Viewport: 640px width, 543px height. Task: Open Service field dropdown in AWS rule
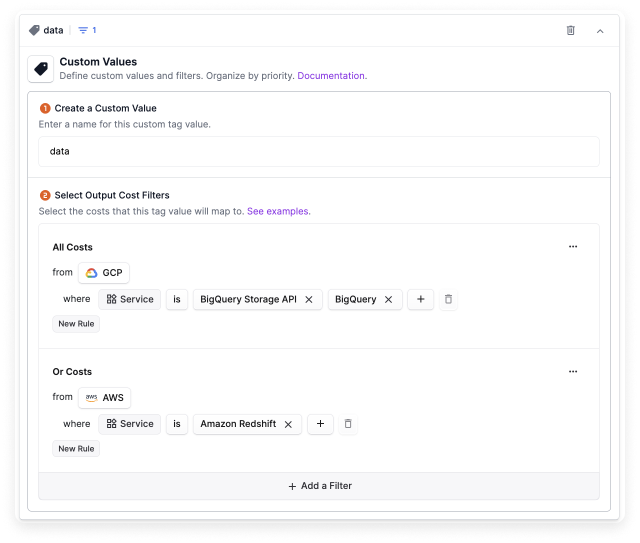[129, 424]
